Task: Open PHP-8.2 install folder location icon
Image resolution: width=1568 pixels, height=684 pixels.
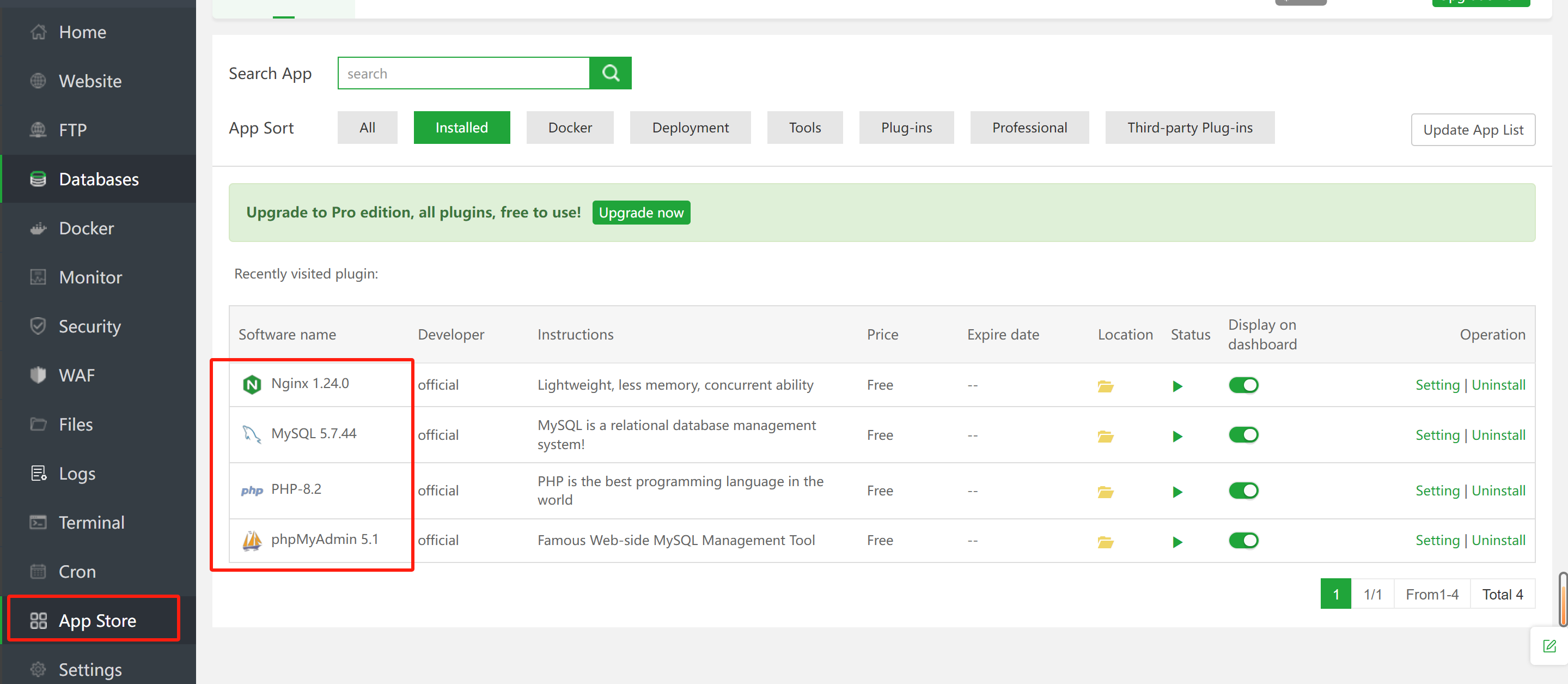Action: point(1106,492)
